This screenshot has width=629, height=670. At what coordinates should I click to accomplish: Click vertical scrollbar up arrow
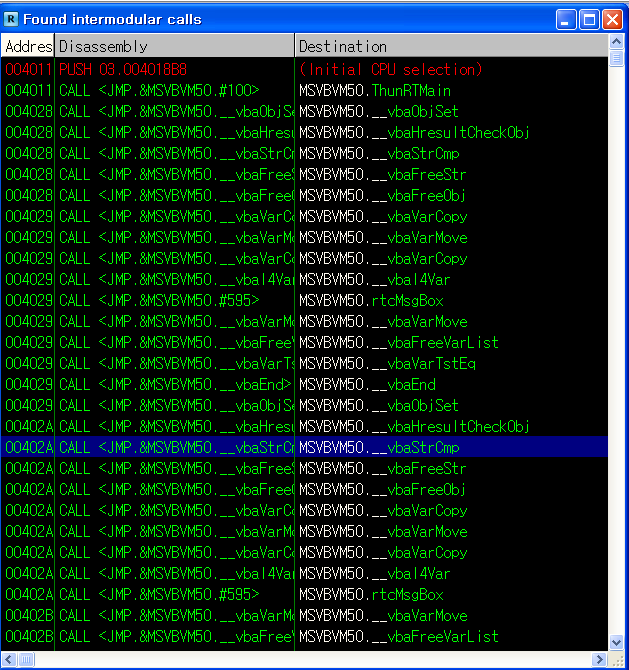[x=616, y=41]
